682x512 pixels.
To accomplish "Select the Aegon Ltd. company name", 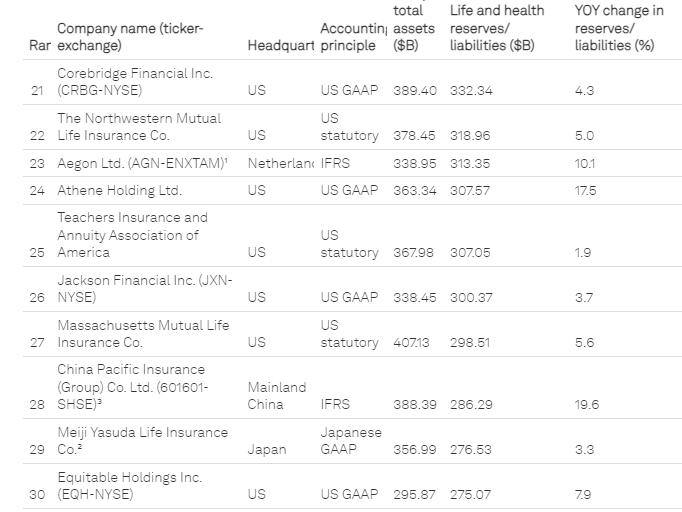I will [141, 163].
